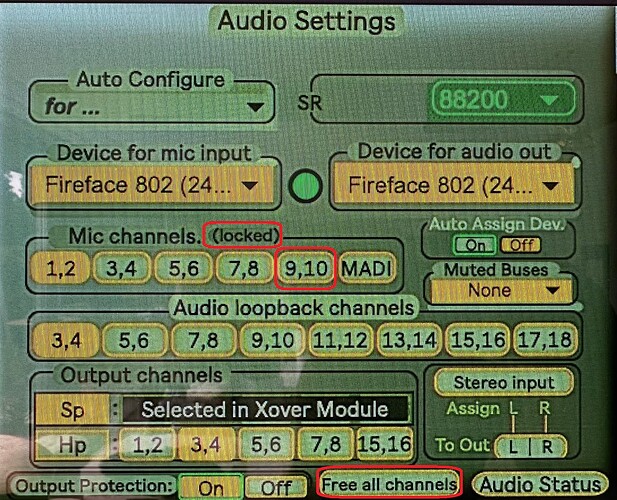Set headphone output to channels 15,16
Screen dimensions: 617x500
[385, 445]
